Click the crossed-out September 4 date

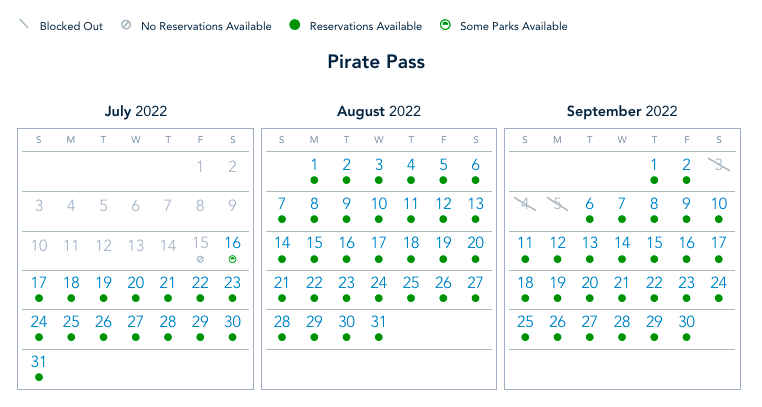point(525,205)
